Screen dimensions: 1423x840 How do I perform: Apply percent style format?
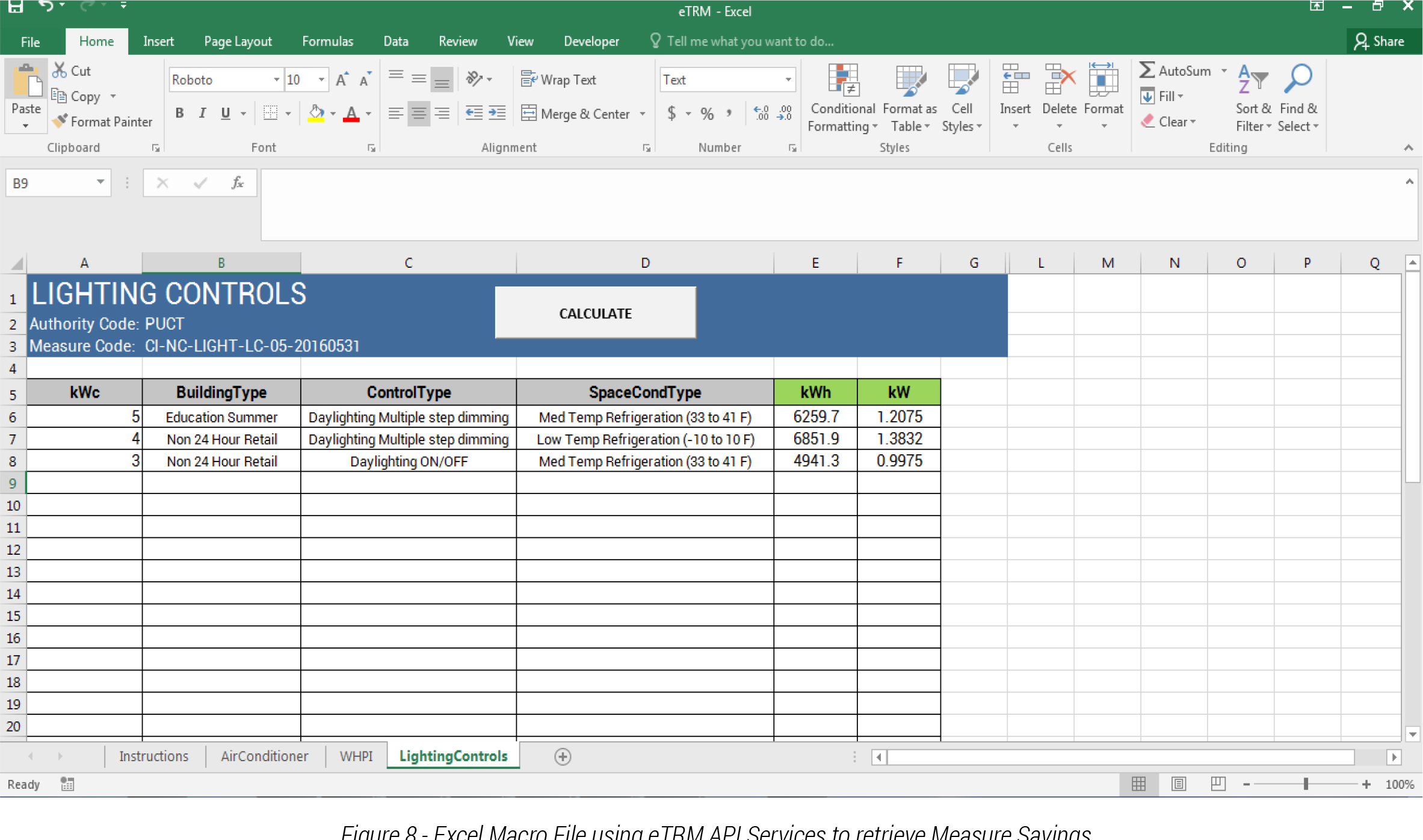tap(707, 113)
